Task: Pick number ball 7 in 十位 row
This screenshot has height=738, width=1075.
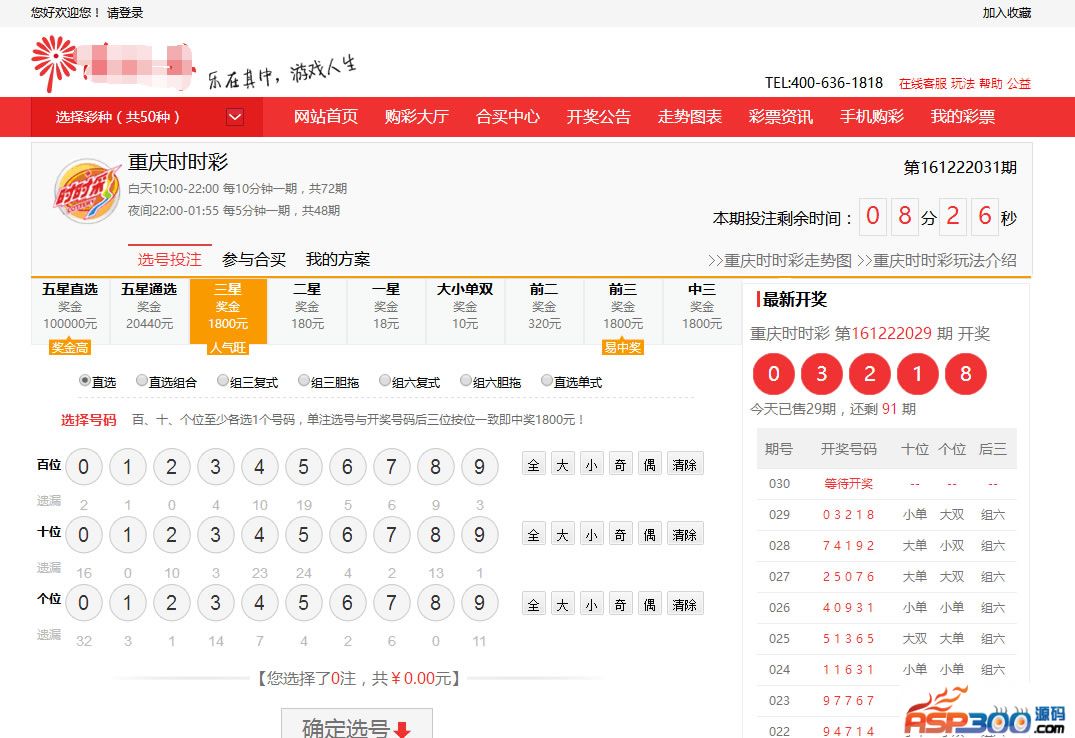Action: point(391,535)
